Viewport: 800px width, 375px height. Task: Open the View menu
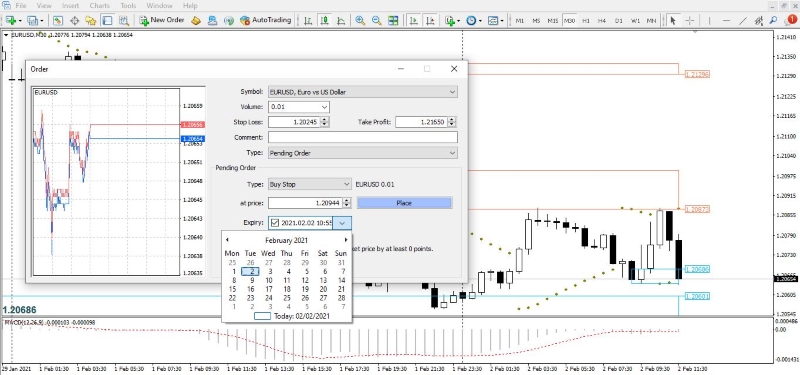pyautogui.click(x=44, y=6)
